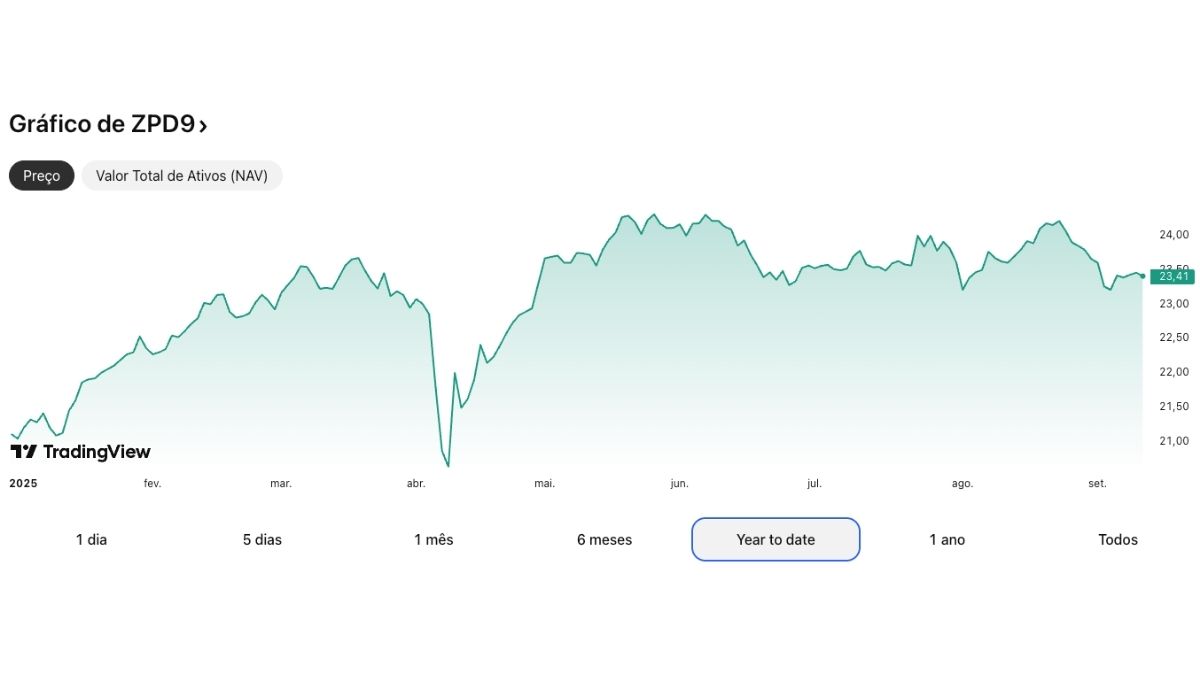
Task: Switch to Valor Total de Ativos (NAV)
Action: pyautogui.click(x=182, y=176)
